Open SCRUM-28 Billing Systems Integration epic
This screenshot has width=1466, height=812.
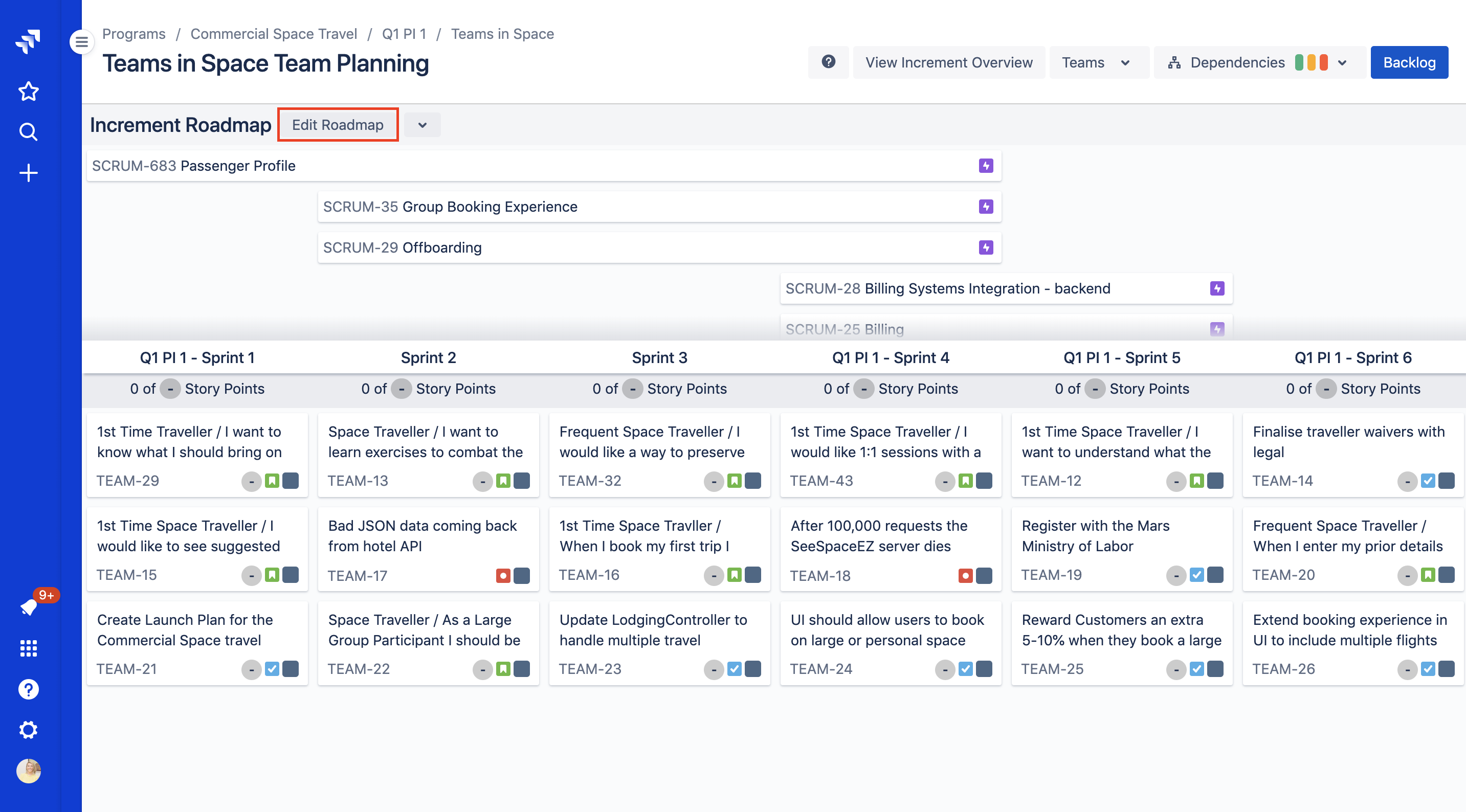pyautogui.click(x=1006, y=288)
